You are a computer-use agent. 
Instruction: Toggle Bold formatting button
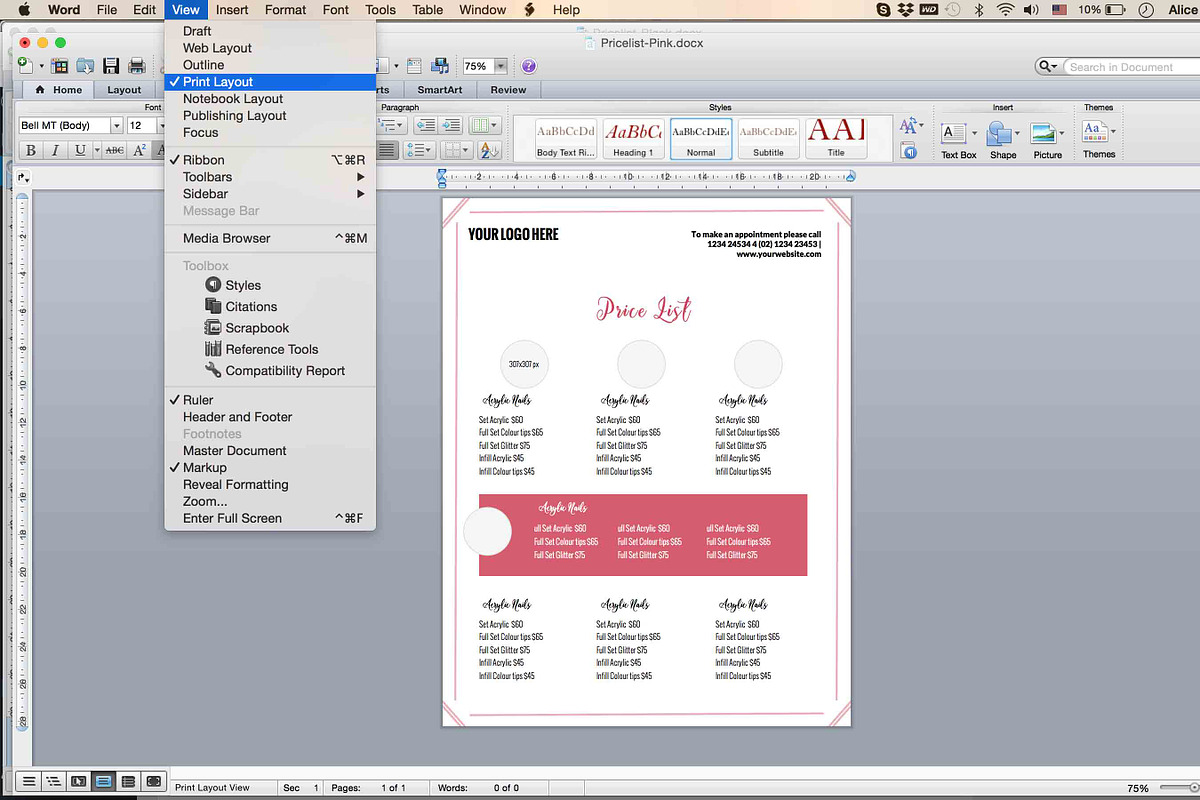30,150
